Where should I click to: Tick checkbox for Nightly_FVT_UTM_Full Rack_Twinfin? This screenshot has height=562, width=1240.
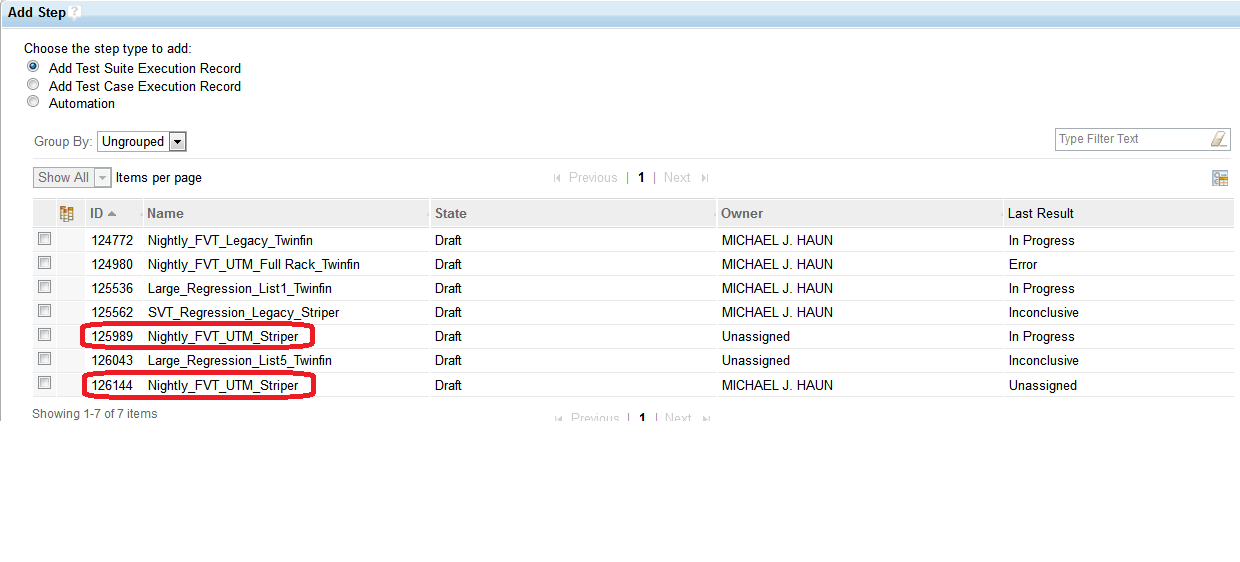44,263
